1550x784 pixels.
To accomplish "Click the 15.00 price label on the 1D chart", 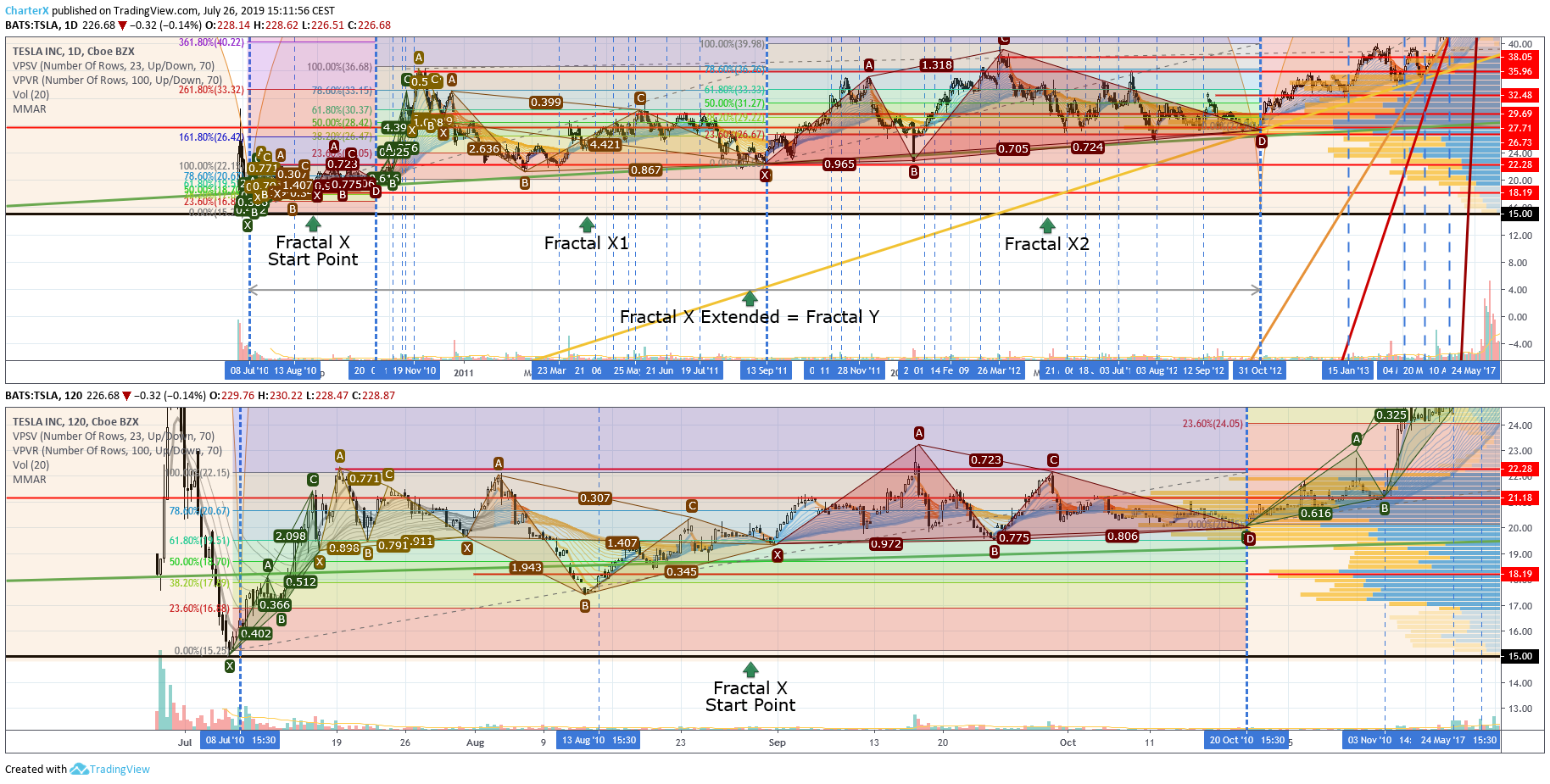I will click(x=1520, y=214).
